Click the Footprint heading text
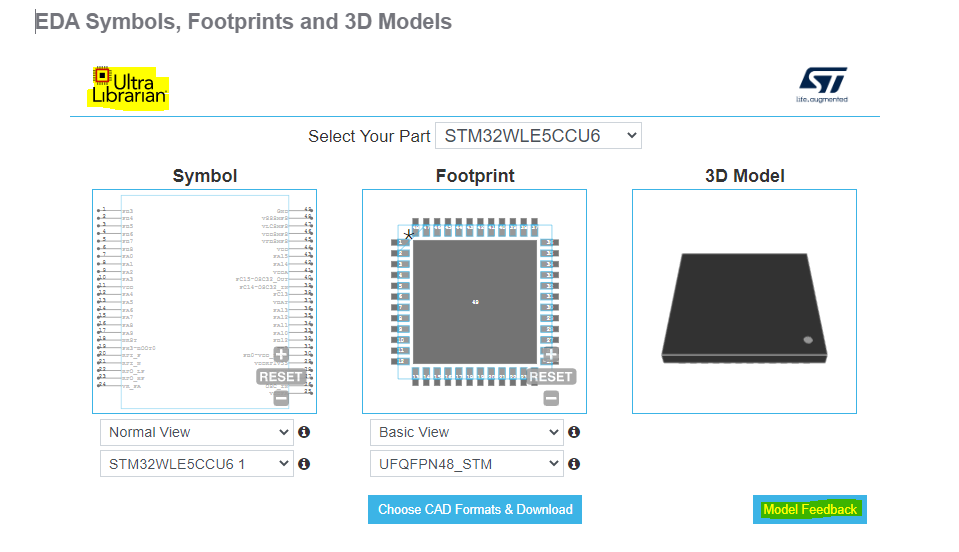The image size is (959, 552). (475, 176)
